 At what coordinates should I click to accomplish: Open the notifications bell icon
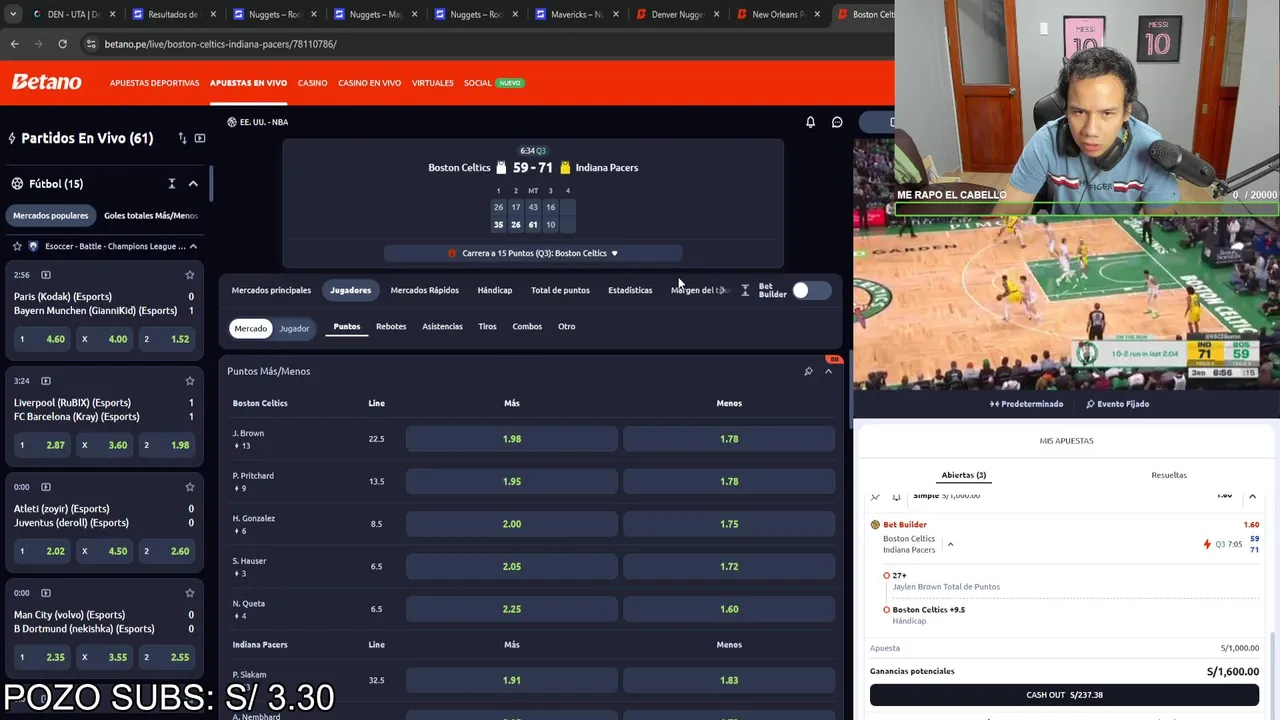click(810, 122)
